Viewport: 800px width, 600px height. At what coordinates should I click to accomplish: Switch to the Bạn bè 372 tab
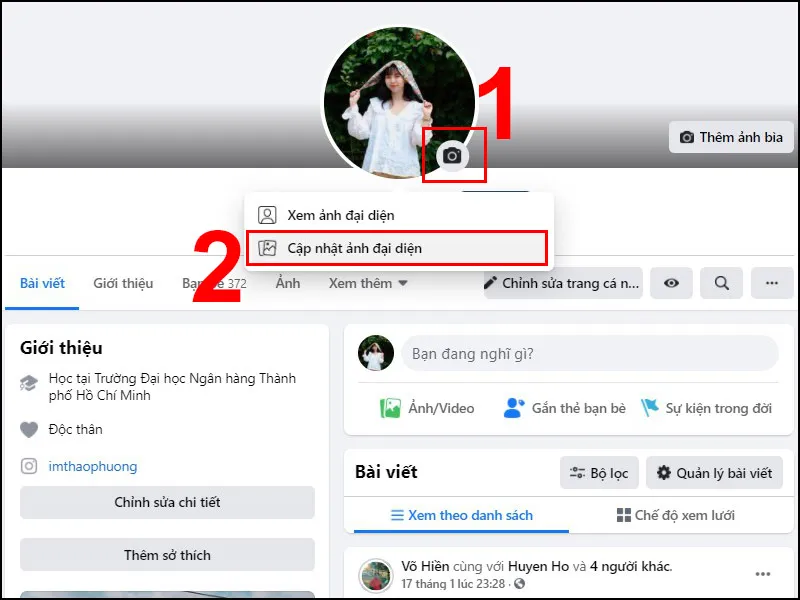click(x=216, y=283)
